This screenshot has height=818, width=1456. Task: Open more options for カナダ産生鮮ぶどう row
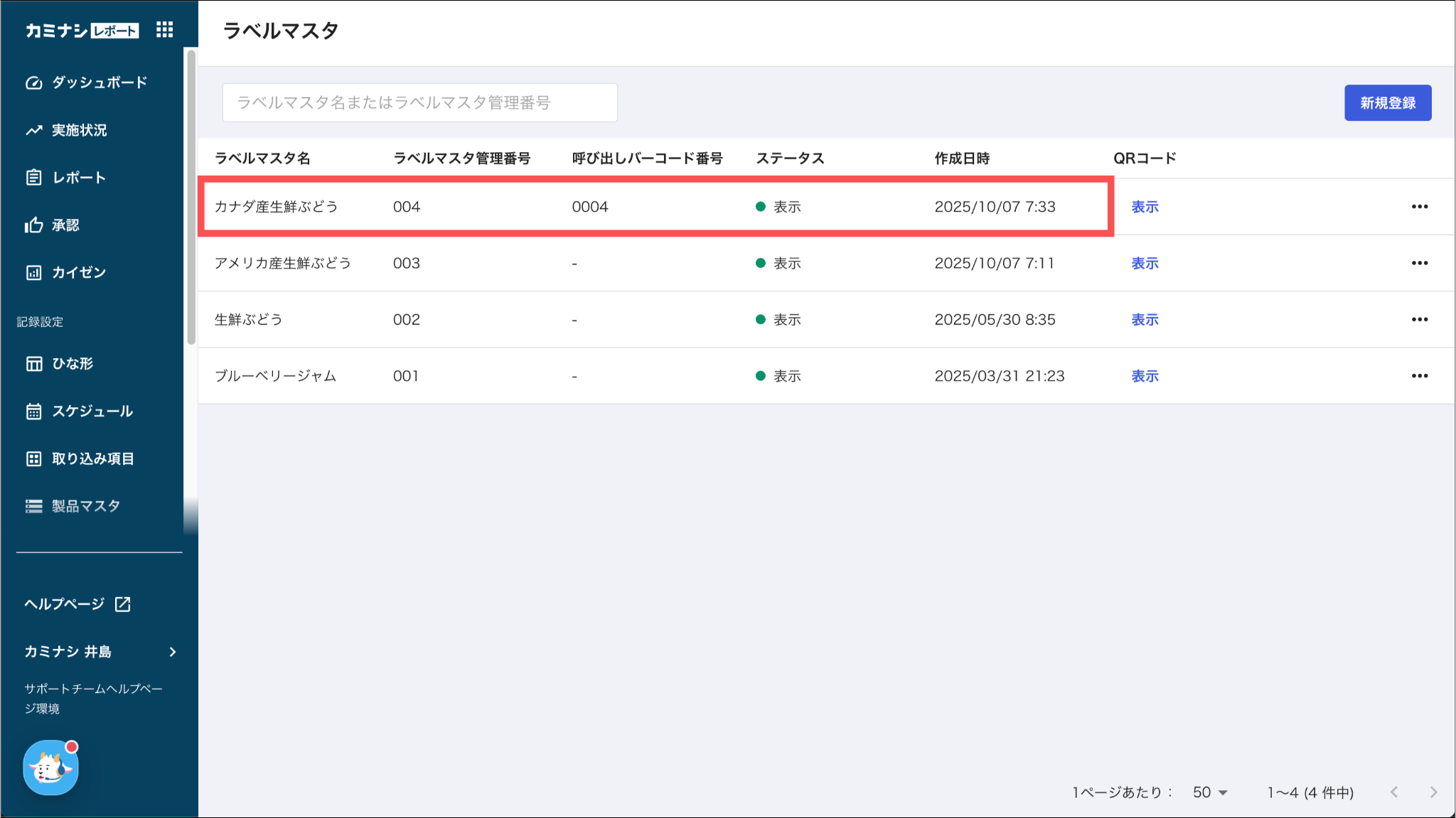click(1419, 207)
